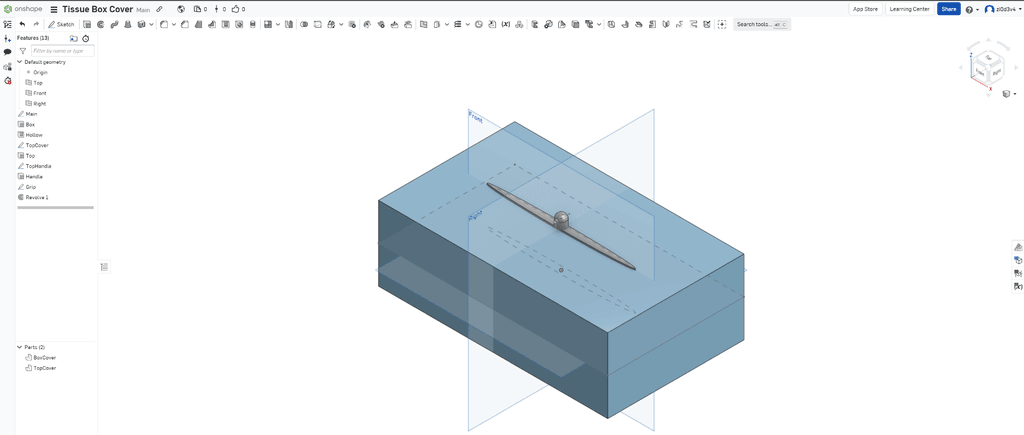Open the view cube display dropdown

(1009, 94)
